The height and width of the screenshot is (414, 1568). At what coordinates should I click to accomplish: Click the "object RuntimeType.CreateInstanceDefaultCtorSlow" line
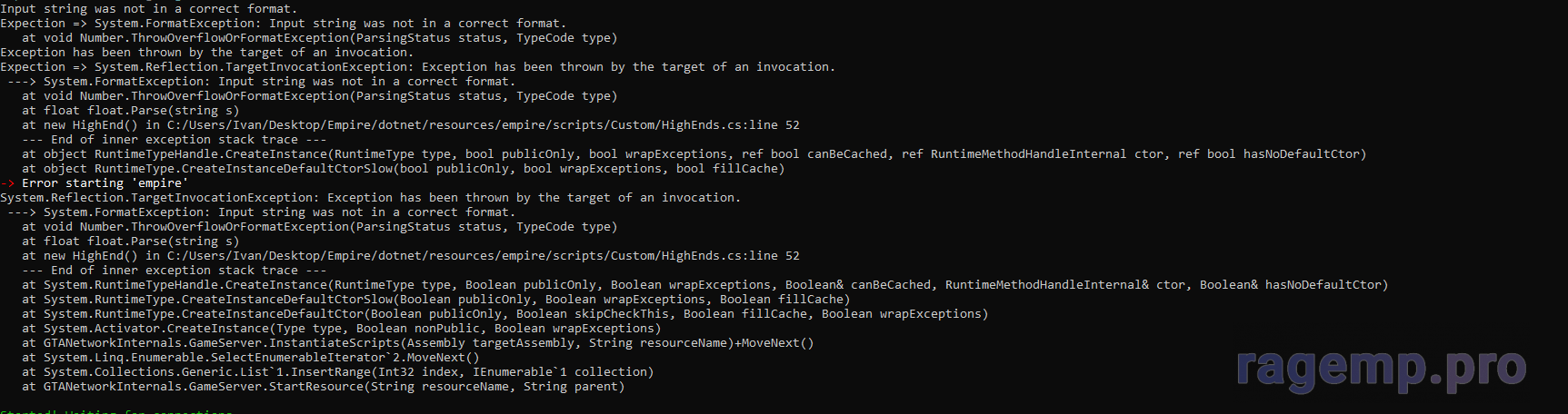click(x=403, y=169)
